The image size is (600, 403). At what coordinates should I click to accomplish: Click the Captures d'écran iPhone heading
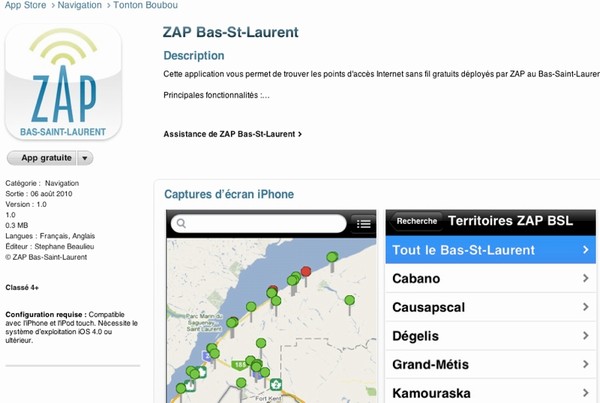(229, 194)
